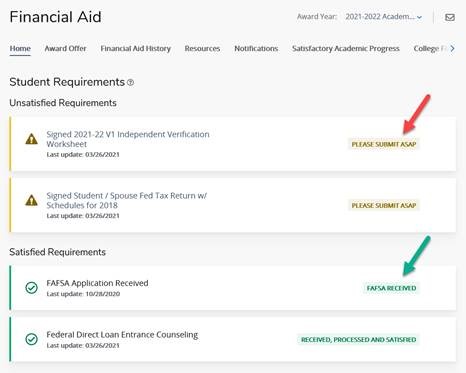Click the help icon beside Student Requirements
The height and width of the screenshot is (373, 466).
tap(131, 82)
